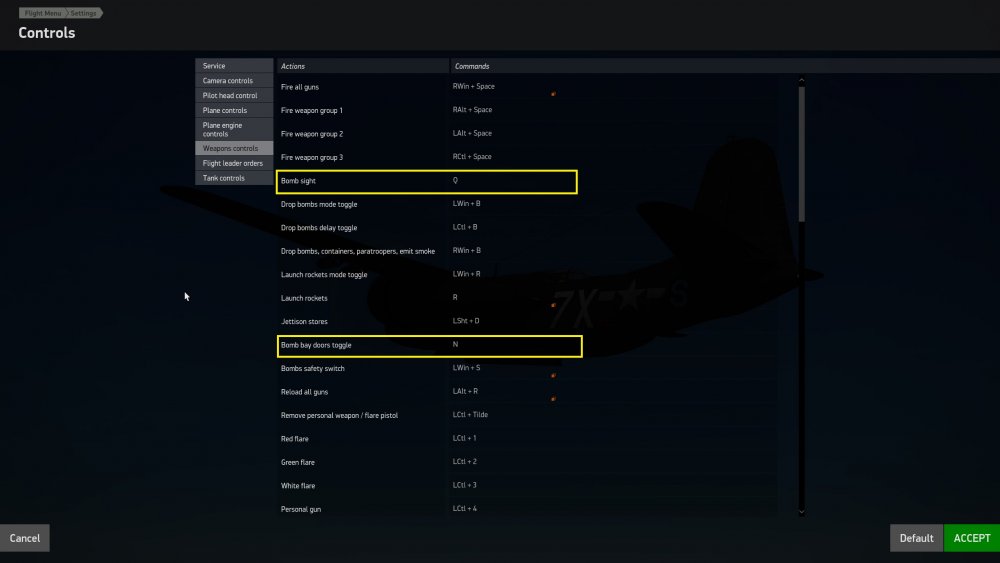Select the Fire weapon group 2 action
The image size is (1000, 563).
click(312, 134)
